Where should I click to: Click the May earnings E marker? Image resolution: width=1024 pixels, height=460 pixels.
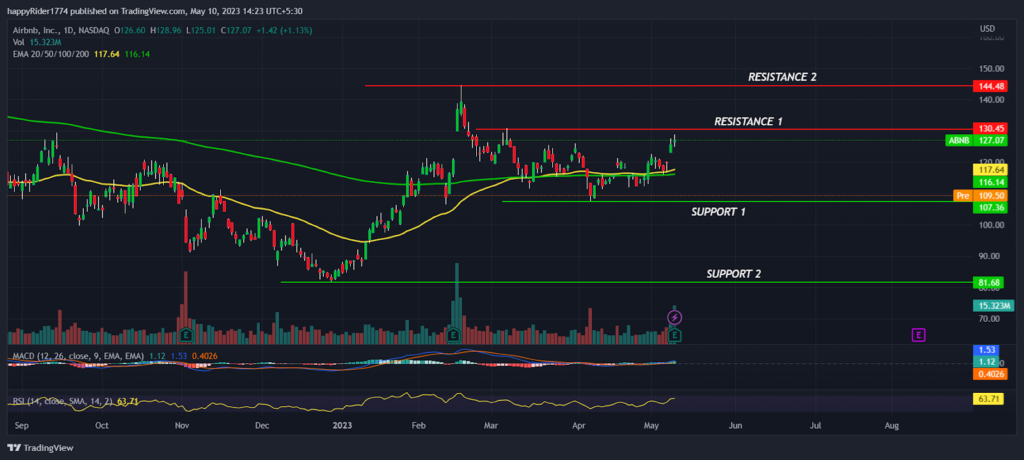tap(675, 336)
